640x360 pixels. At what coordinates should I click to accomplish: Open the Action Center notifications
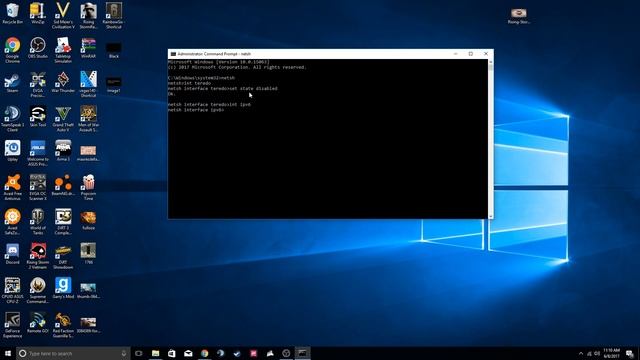(x=630, y=353)
